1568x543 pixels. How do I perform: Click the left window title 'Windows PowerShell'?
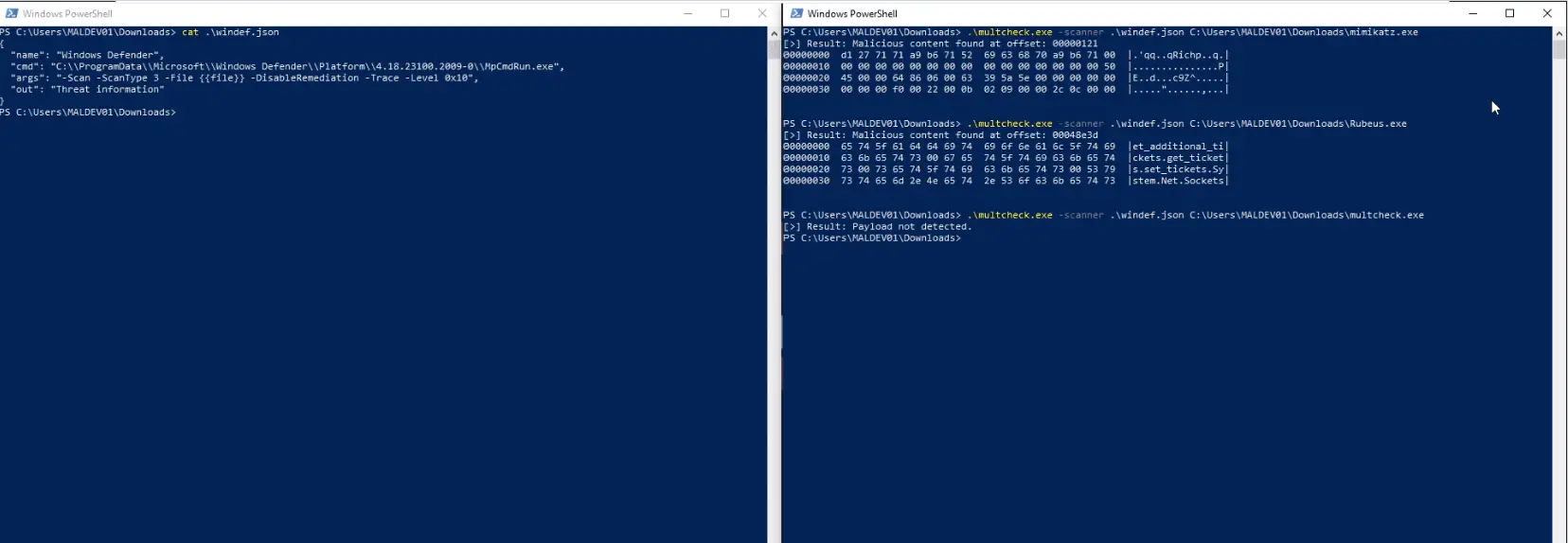click(67, 13)
